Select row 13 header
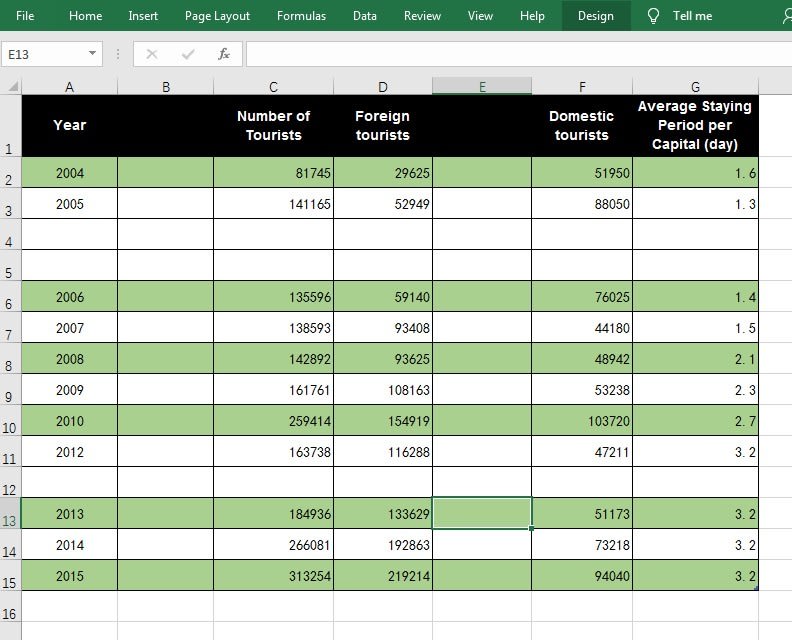This screenshot has width=792, height=640. [10, 513]
